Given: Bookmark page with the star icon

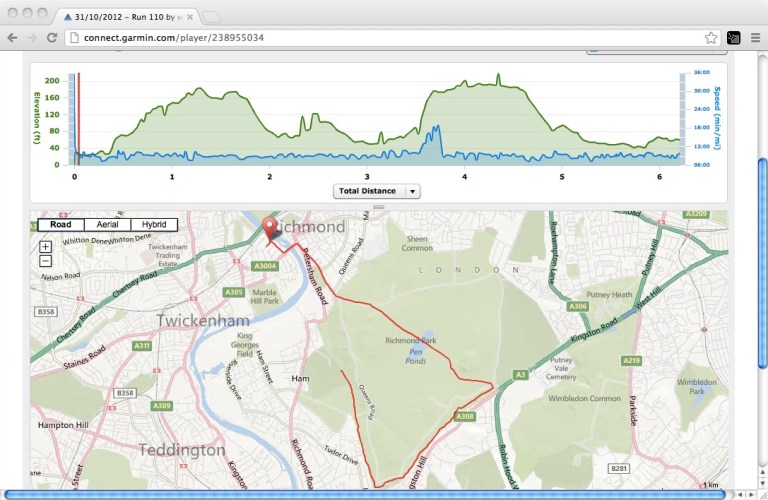Looking at the screenshot, I should pyautogui.click(x=711, y=37).
